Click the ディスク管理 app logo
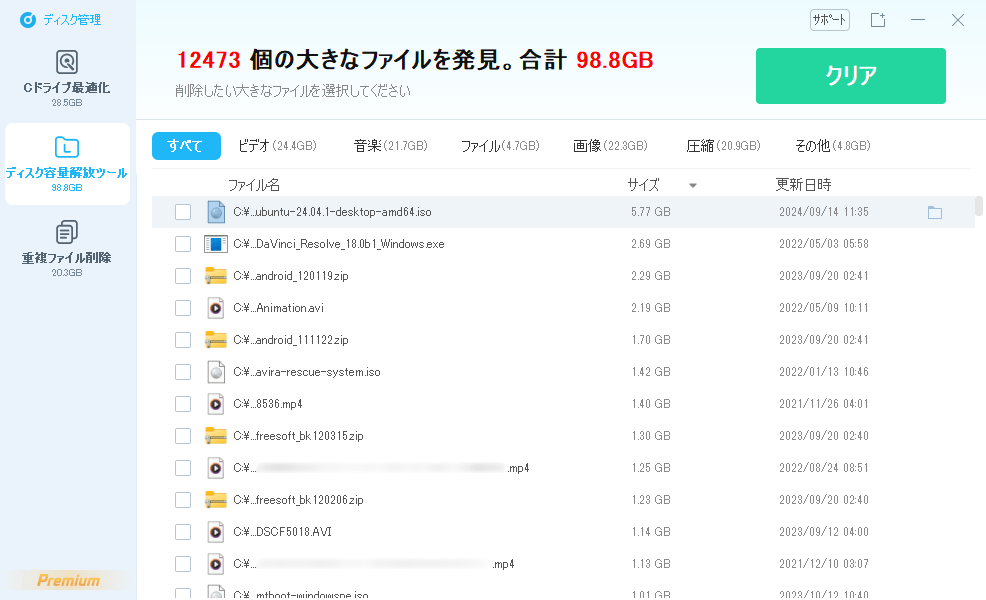The height and width of the screenshot is (600, 986). pos(28,20)
